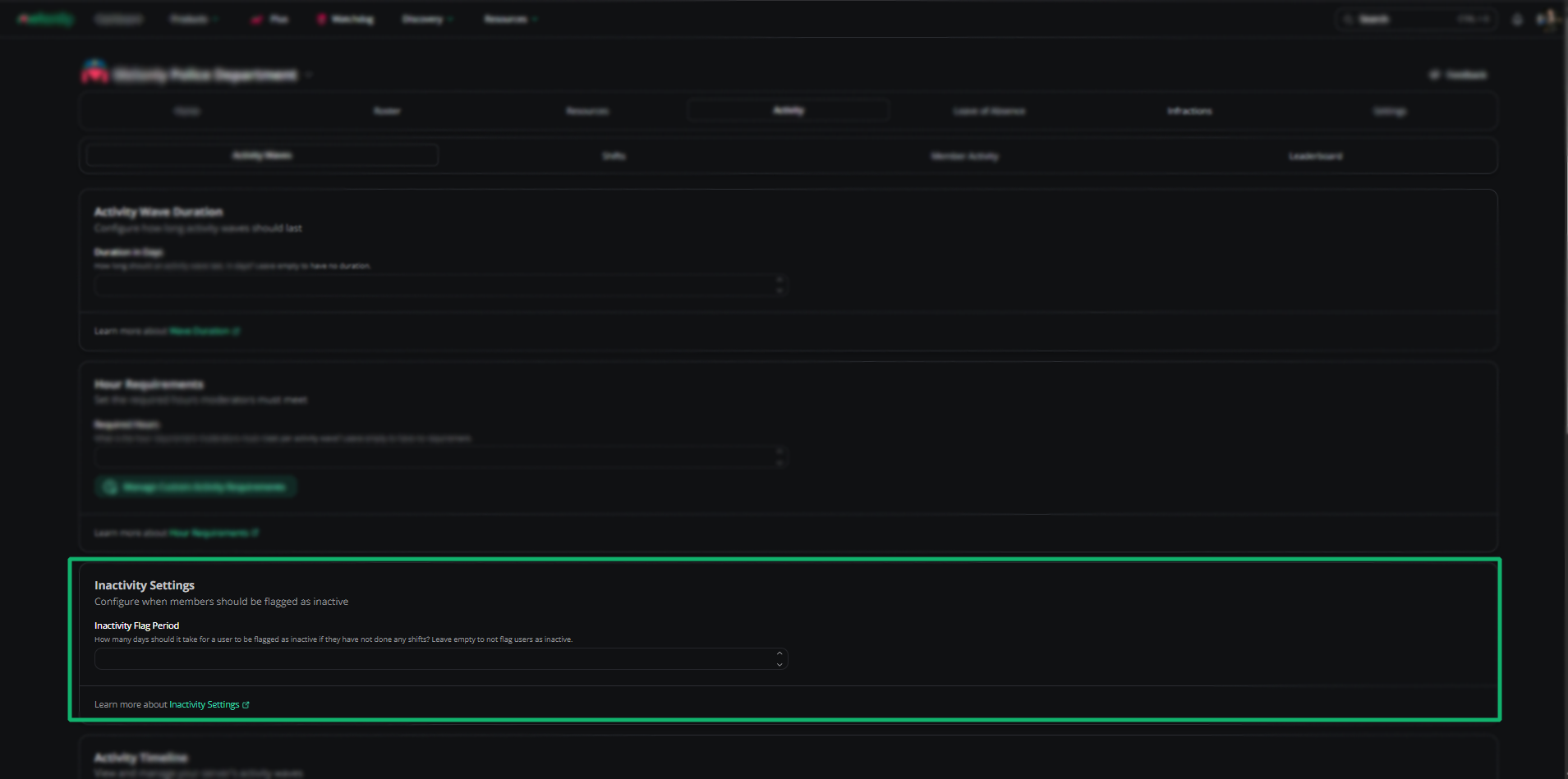Image resolution: width=1568 pixels, height=779 pixels.
Task: Click 'Configure when members should be flagged' text
Action: click(221, 602)
